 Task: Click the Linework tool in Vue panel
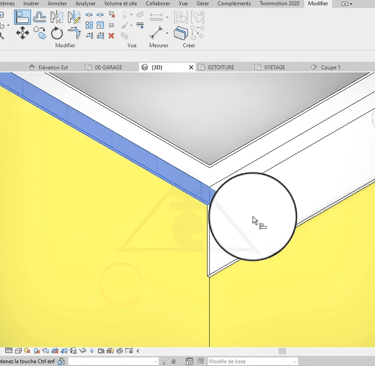(x=140, y=25)
